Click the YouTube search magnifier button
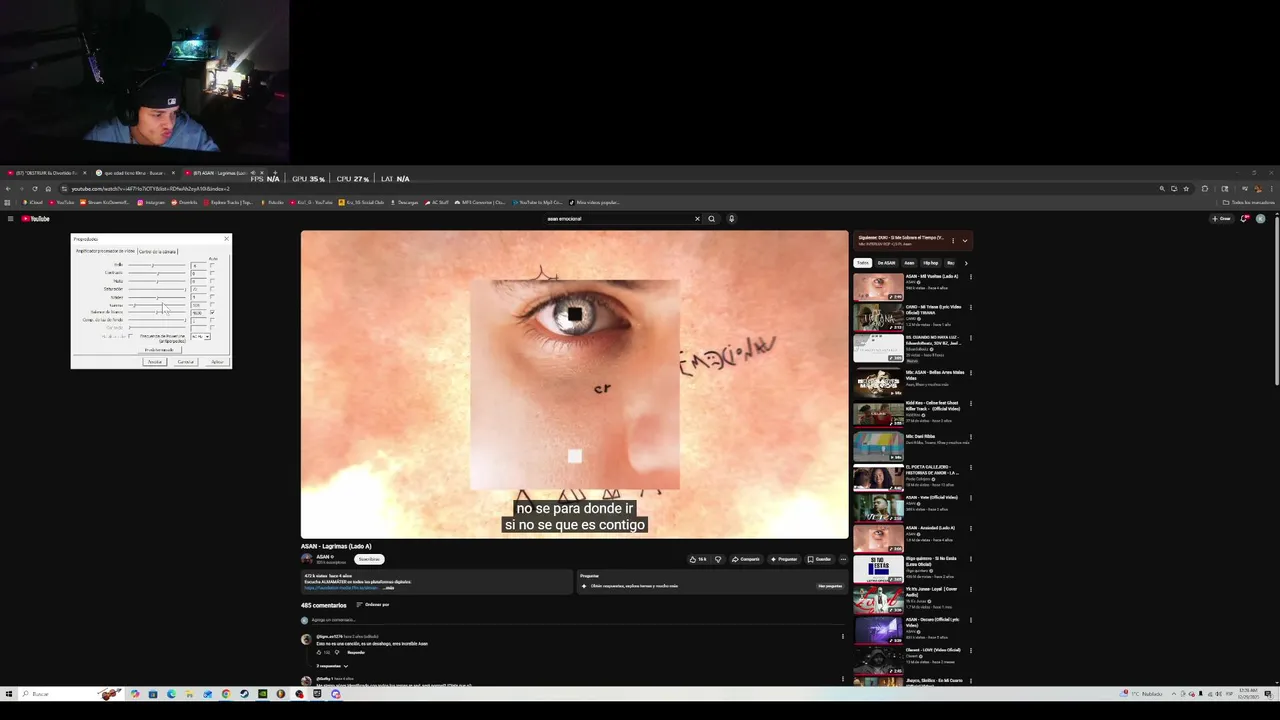The width and height of the screenshot is (1280, 720). coord(711,218)
